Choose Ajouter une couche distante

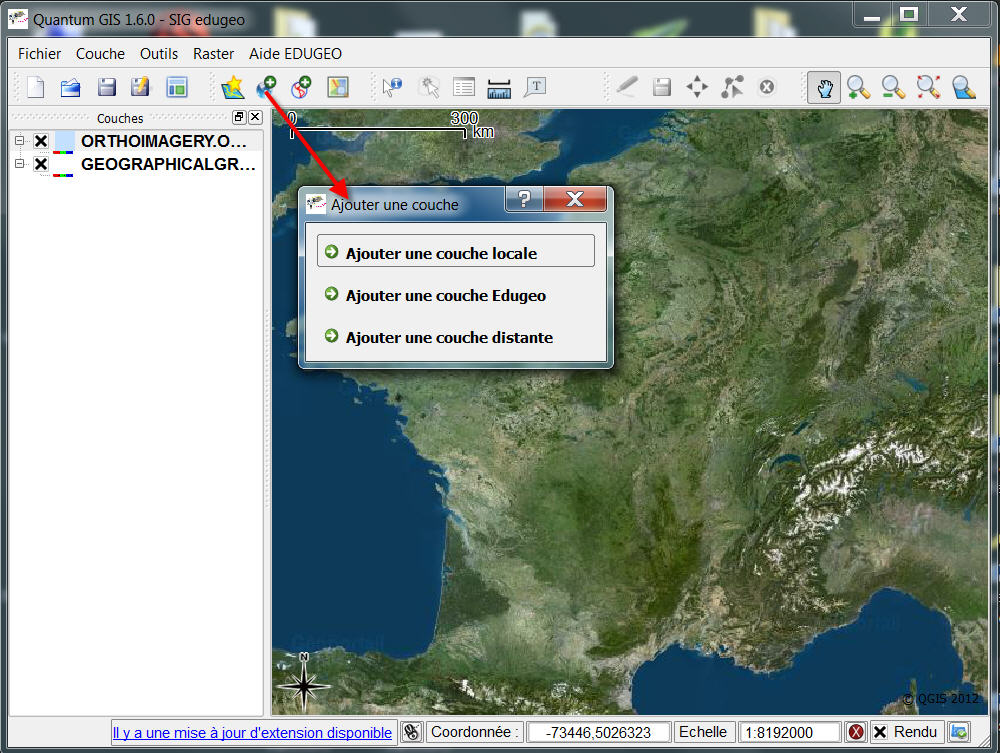coord(456,337)
